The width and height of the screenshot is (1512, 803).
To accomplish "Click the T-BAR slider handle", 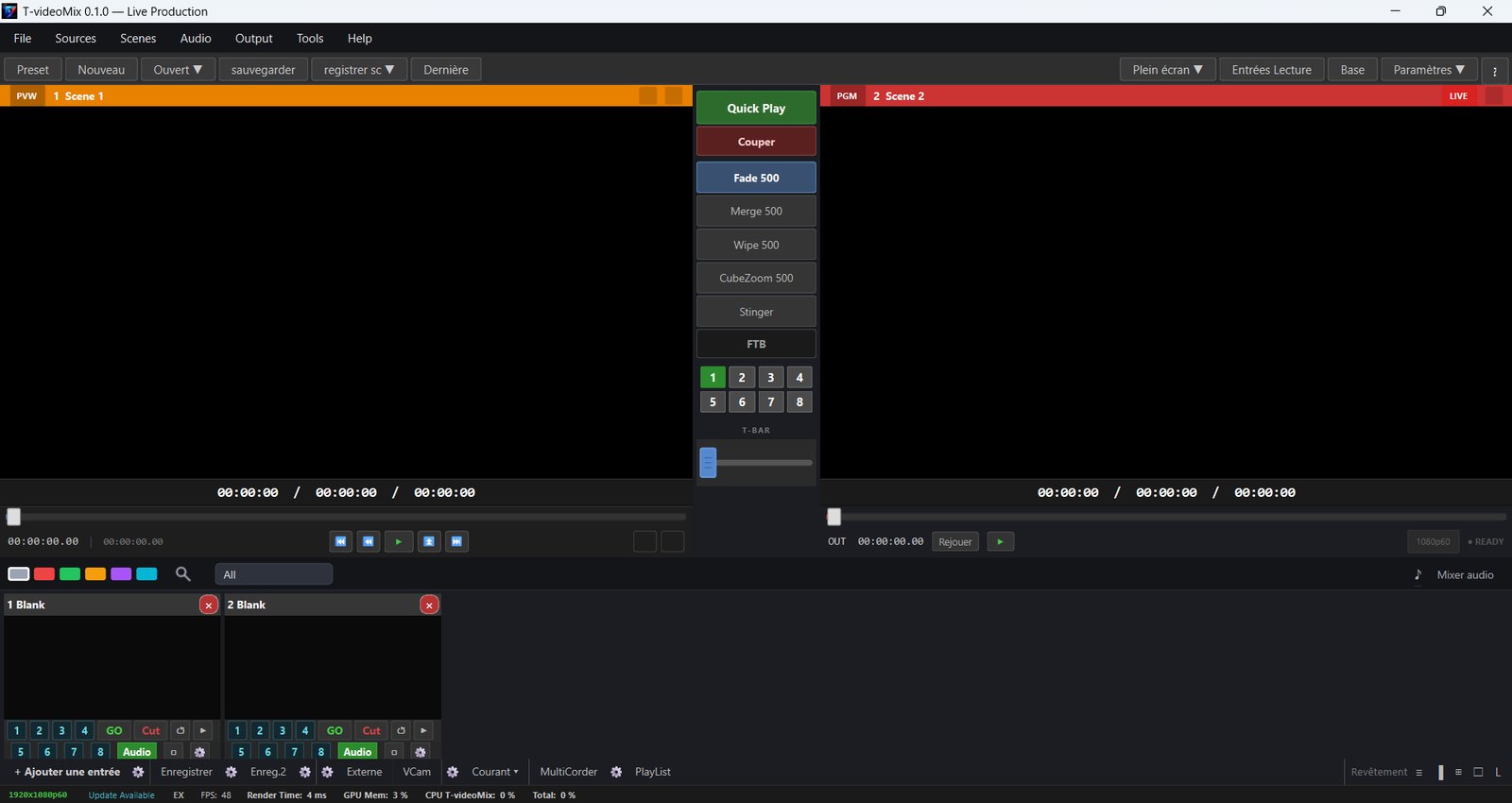I will [708, 462].
